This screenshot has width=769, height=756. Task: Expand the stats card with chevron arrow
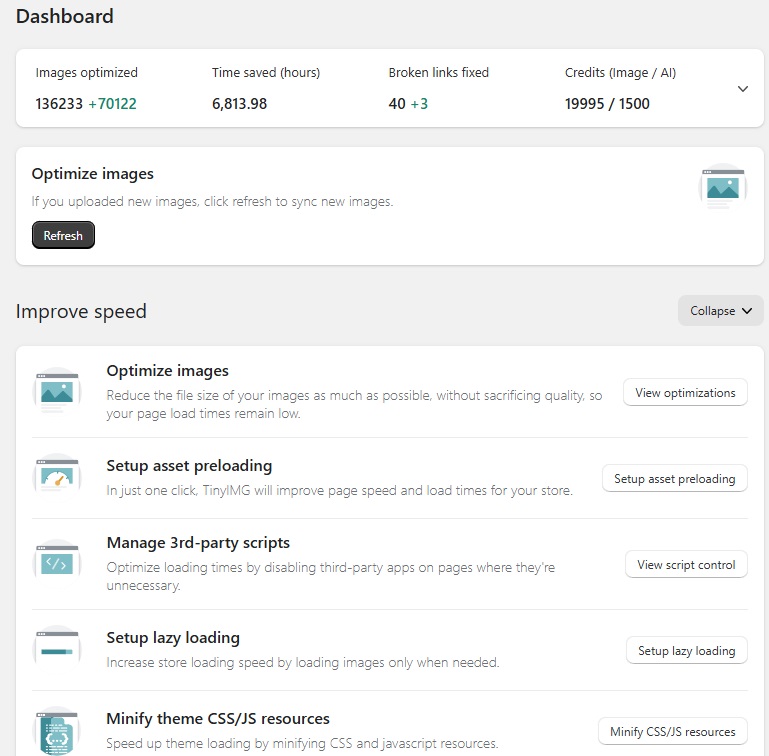[742, 89]
